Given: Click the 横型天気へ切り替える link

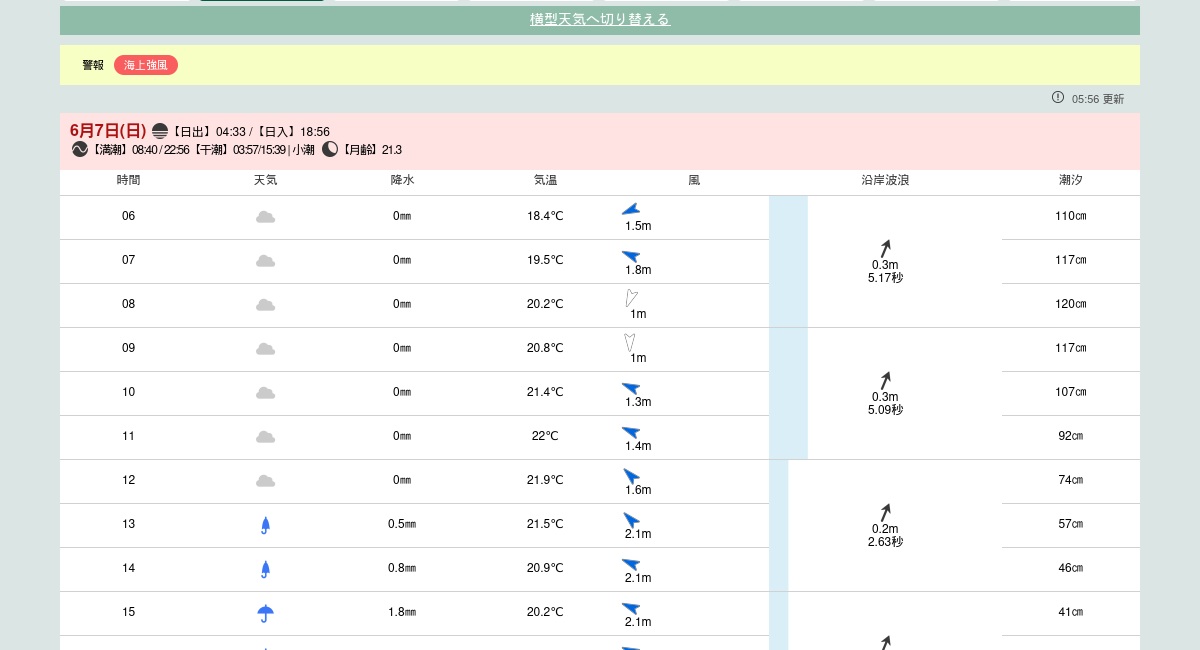Looking at the screenshot, I should [x=600, y=19].
